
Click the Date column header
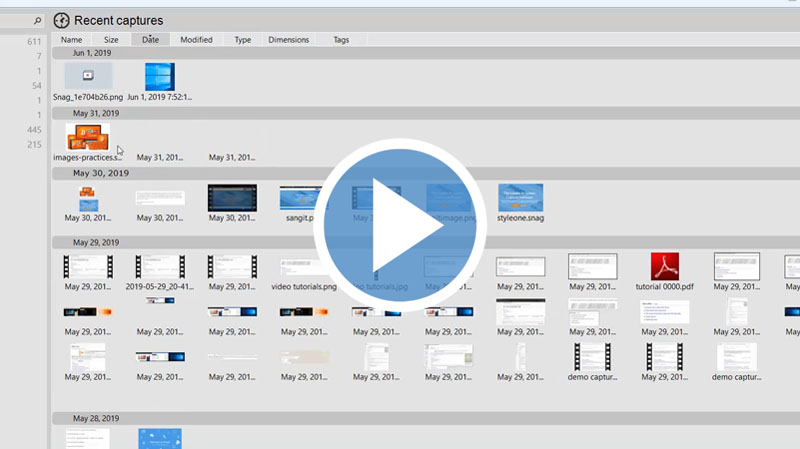[x=150, y=40]
